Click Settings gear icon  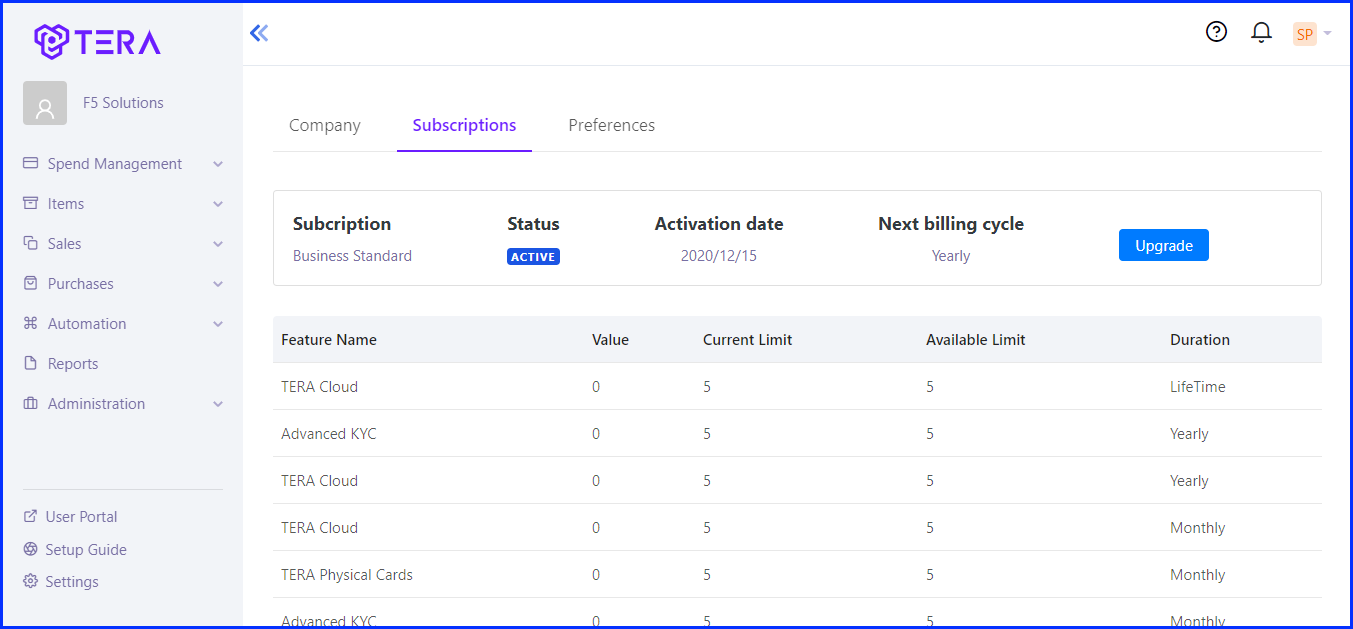[30, 581]
